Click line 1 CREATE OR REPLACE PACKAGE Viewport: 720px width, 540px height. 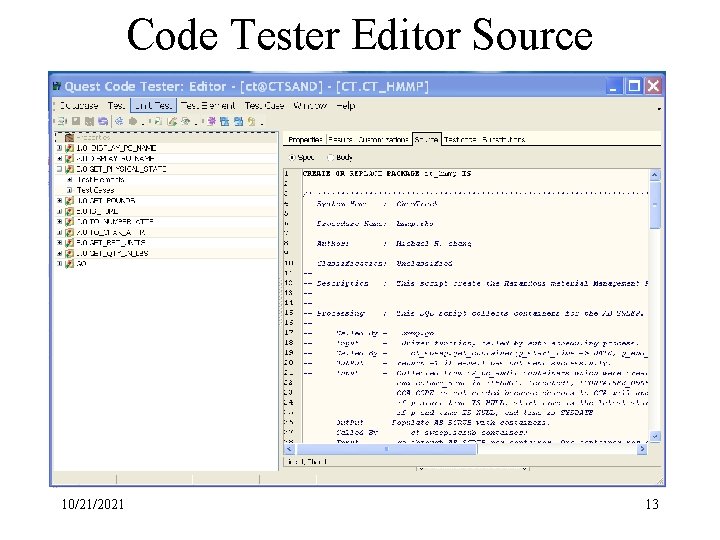point(387,174)
